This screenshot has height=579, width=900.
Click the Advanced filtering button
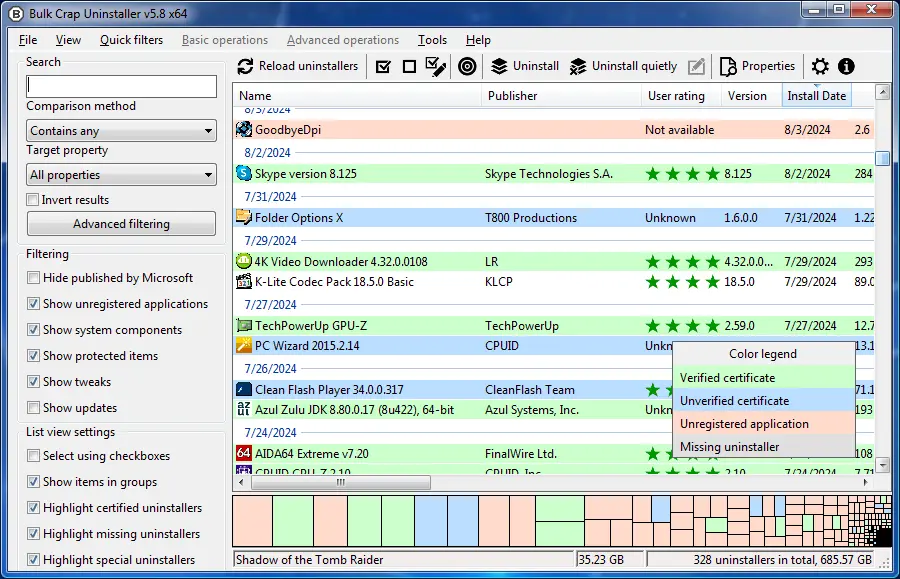click(x=121, y=224)
